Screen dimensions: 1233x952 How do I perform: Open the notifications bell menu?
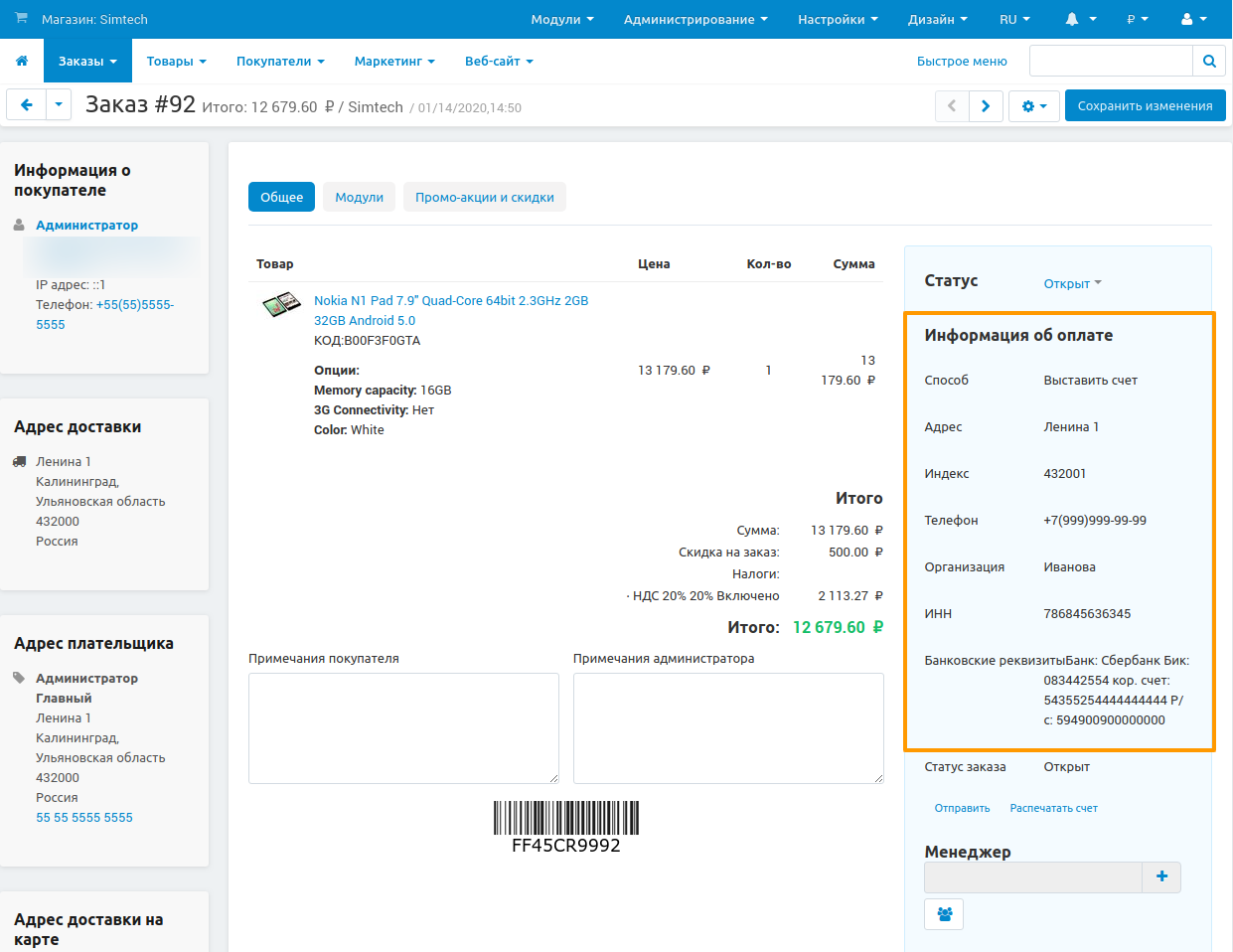1080,20
